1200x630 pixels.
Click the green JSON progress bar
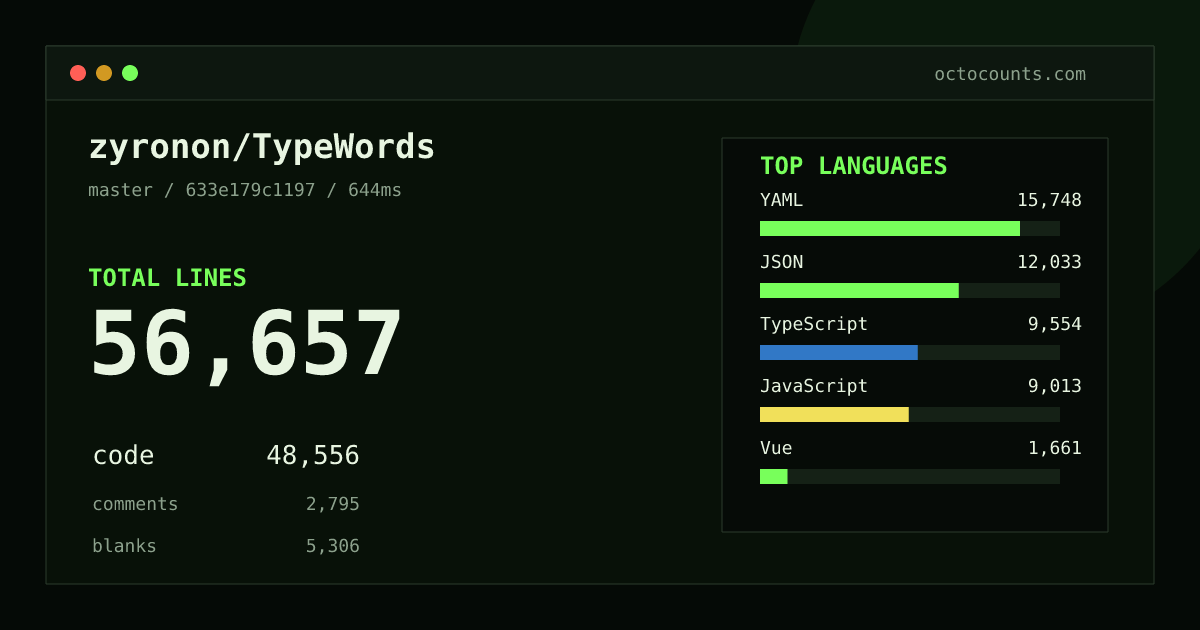(x=859, y=290)
